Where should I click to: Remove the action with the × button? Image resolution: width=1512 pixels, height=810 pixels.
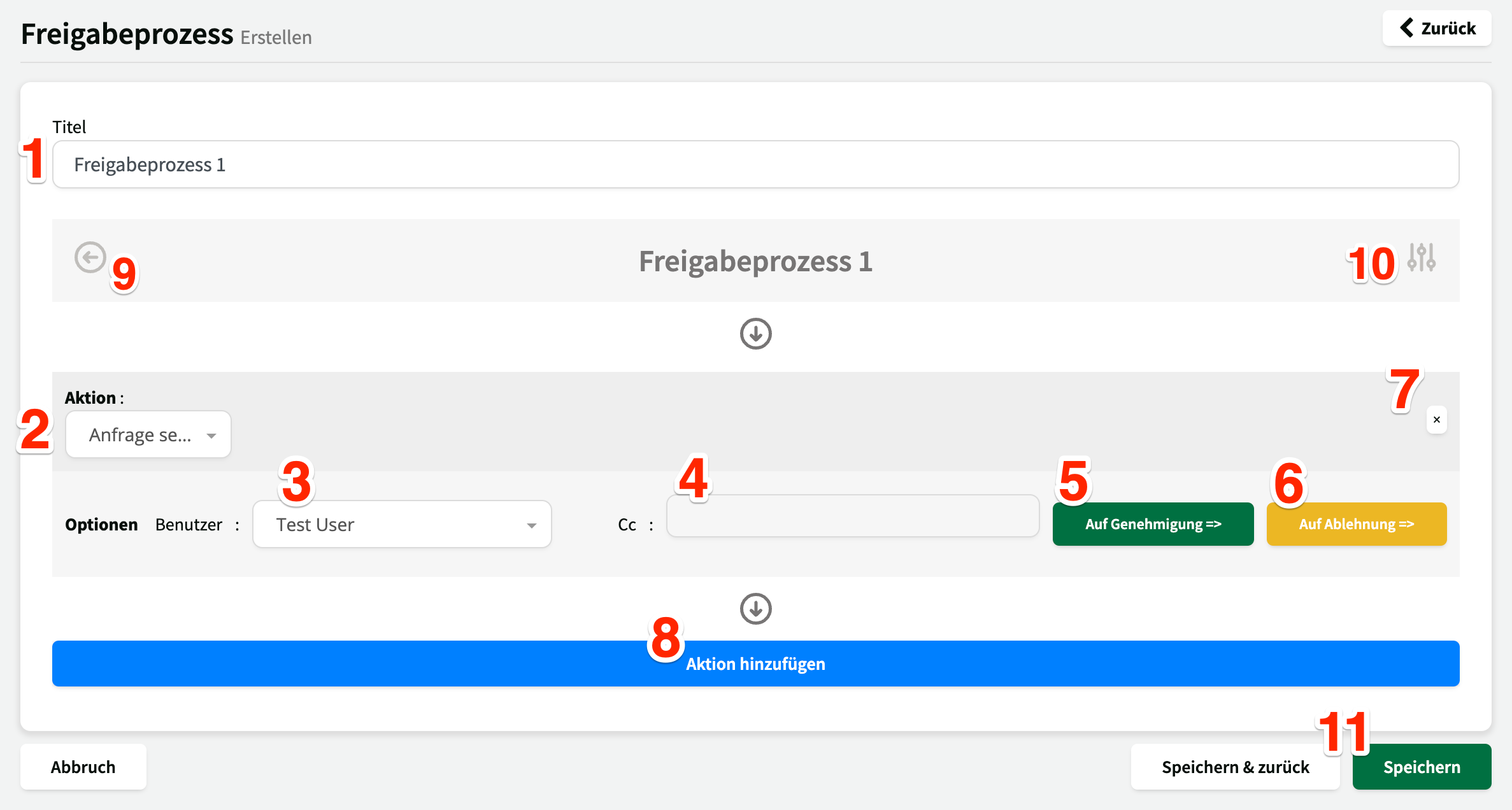1437,420
